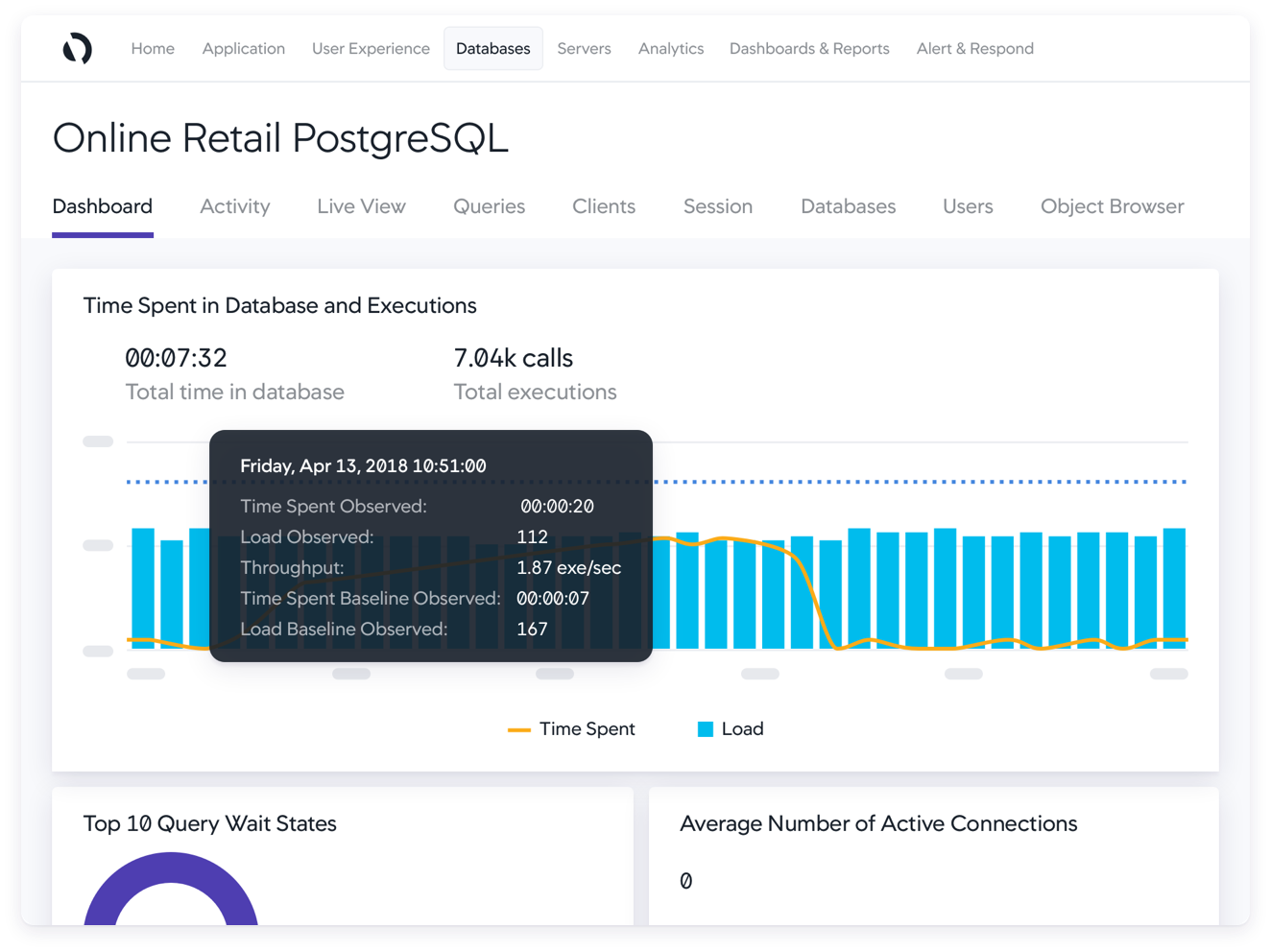1271x952 pixels.
Task: Open the Servers menu item
Action: [584, 49]
